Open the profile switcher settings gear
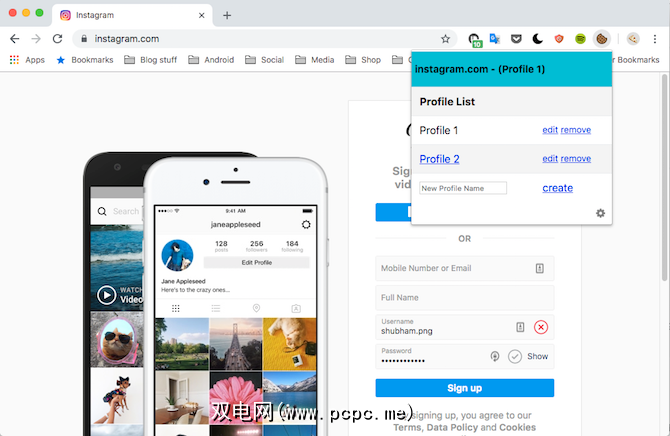This screenshot has height=436, width=670. click(x=600, y=213)
